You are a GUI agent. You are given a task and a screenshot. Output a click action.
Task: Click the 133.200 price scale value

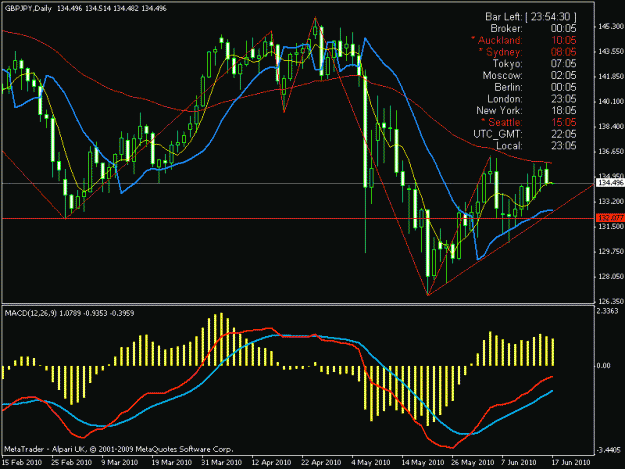click(x=611, y=202)
